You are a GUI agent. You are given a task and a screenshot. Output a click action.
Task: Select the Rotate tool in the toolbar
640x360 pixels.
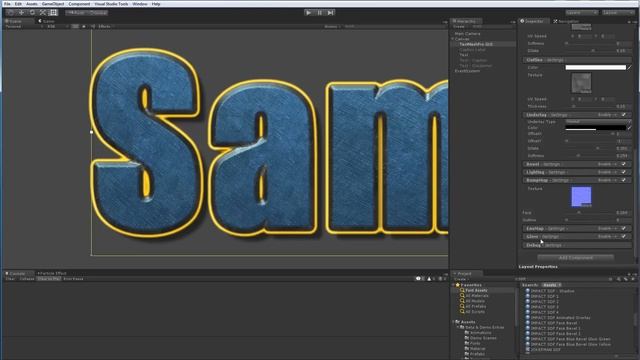tap(32, 13)
